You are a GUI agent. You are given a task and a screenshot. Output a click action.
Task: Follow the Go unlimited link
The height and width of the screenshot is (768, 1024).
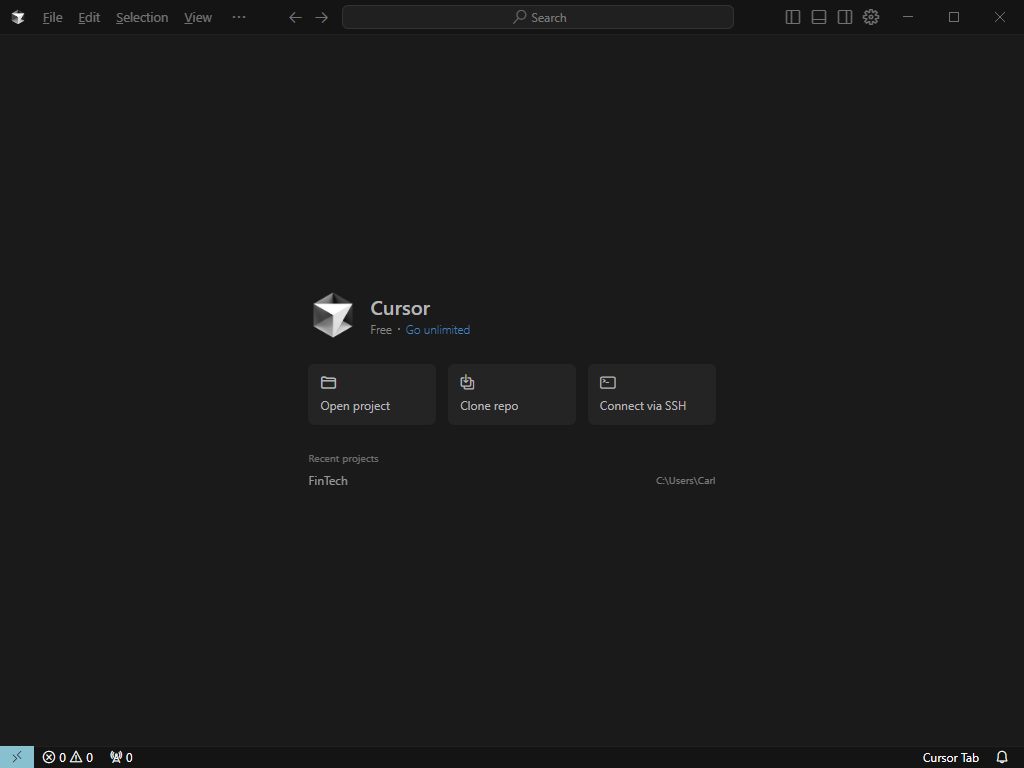[x=438, y=330]
